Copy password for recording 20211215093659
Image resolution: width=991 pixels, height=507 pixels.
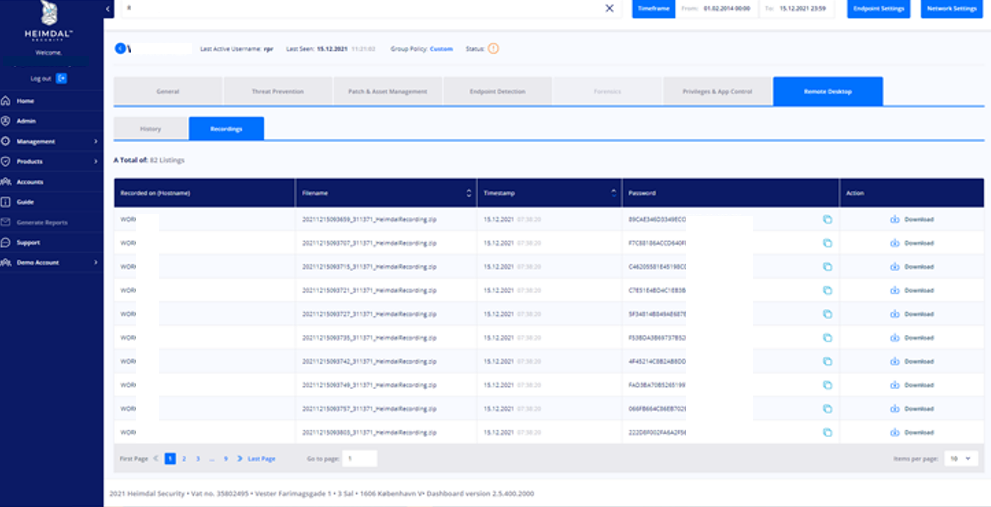pyautogui.click(x=827, y=219)
